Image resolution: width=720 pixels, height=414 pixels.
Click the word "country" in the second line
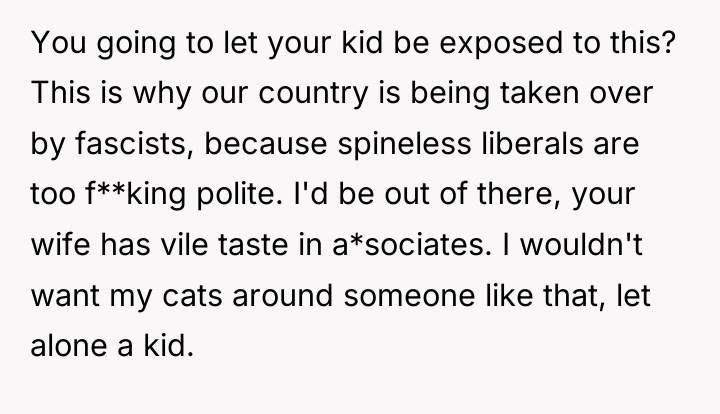click(313, 95)
